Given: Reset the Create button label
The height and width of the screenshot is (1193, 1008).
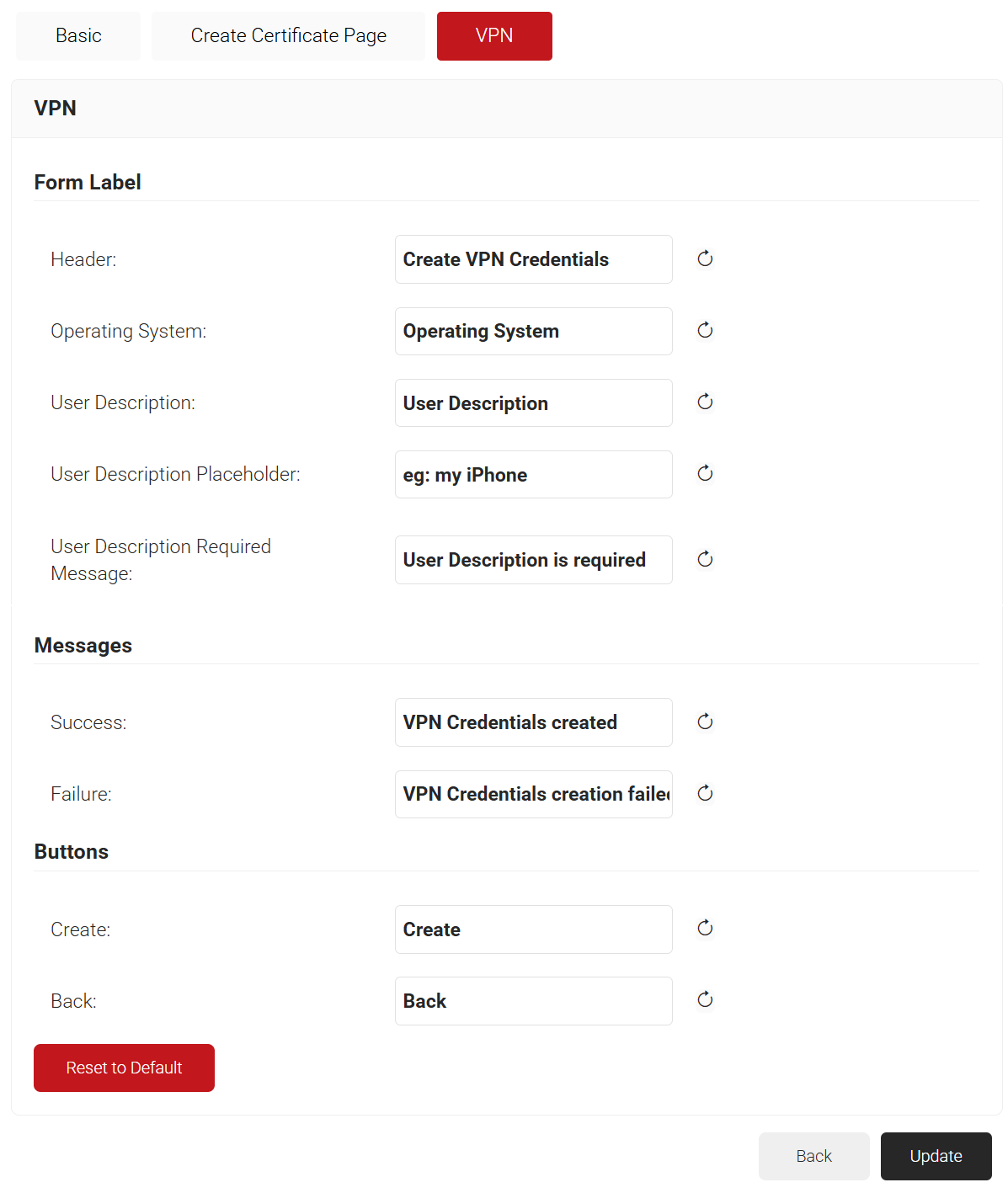Looking at the screenshot, I should click(705, 929).
